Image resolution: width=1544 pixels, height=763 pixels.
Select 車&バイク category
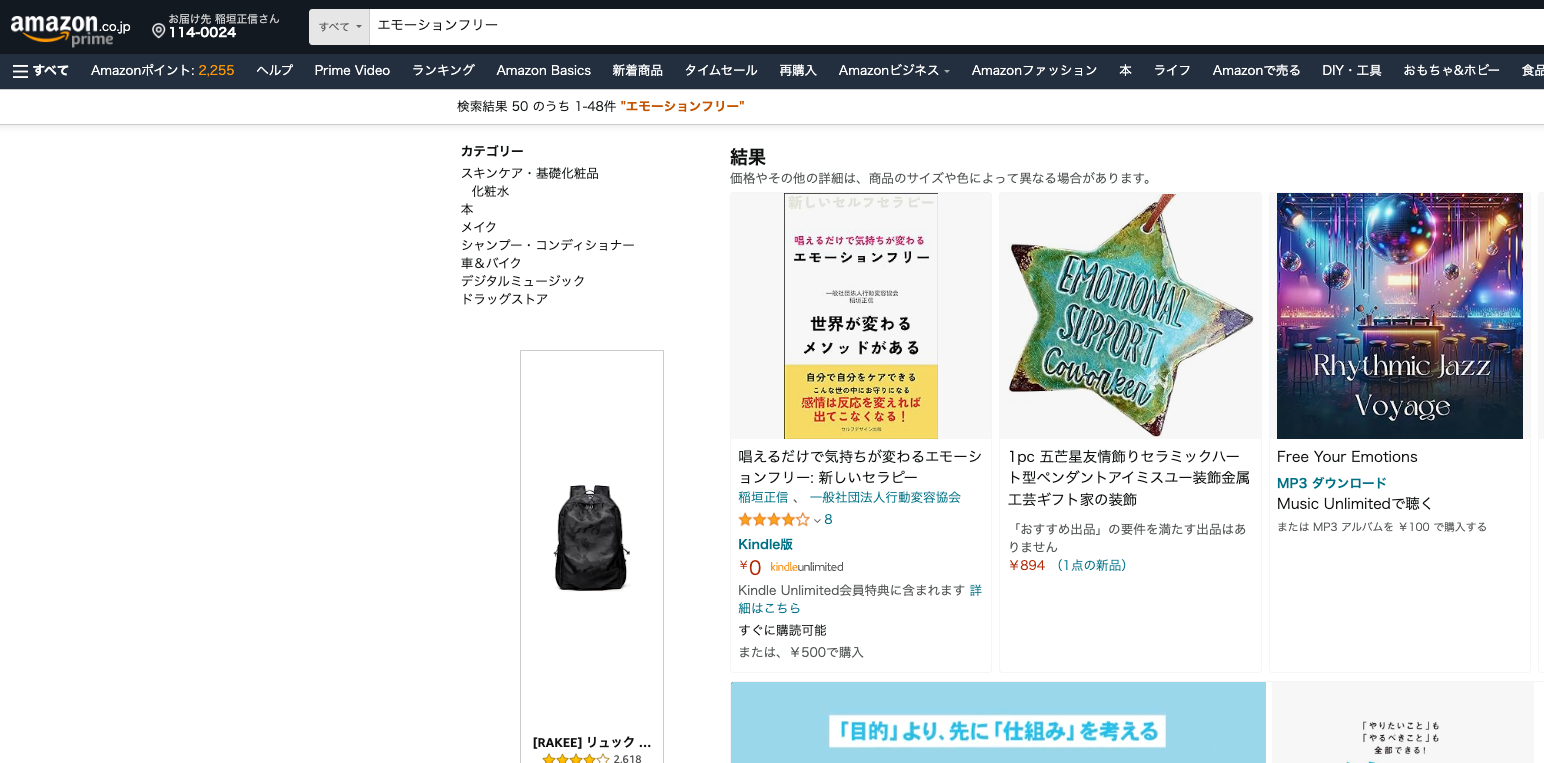click(491, 263)
